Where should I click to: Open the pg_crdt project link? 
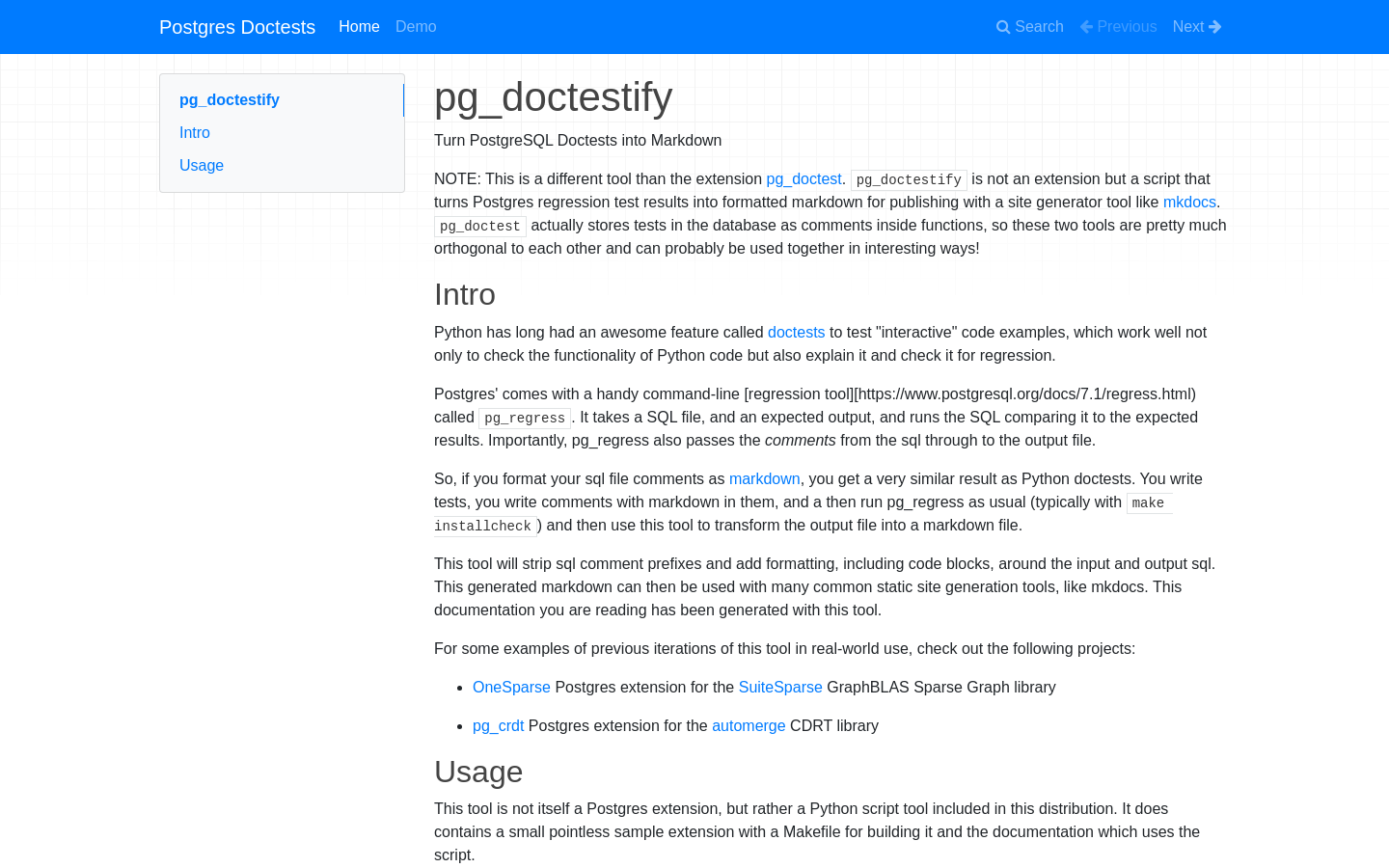tap(498, 726)
